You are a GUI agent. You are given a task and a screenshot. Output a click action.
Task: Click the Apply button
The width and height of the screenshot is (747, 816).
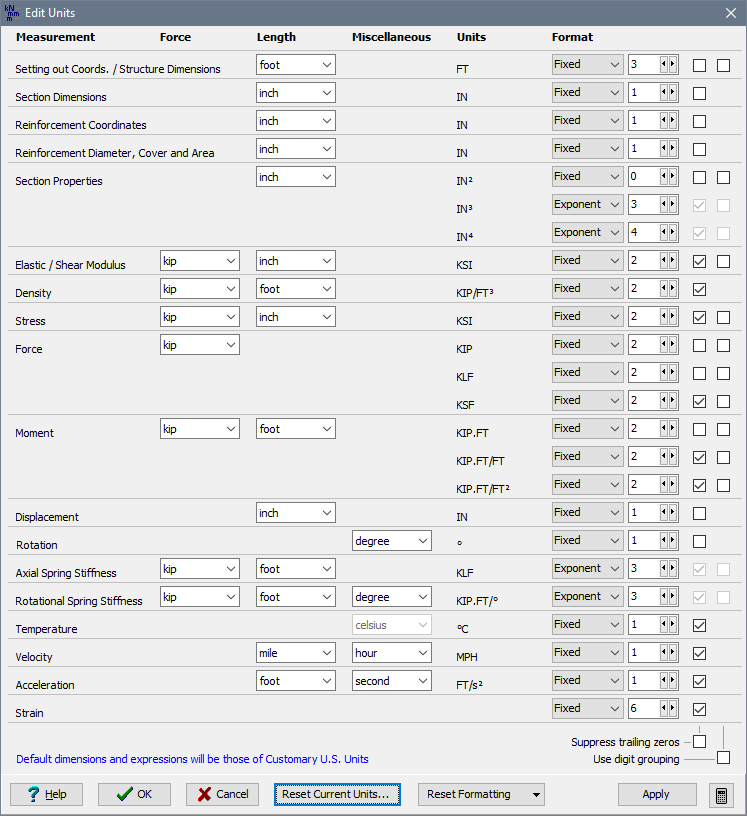pos(656,795)
